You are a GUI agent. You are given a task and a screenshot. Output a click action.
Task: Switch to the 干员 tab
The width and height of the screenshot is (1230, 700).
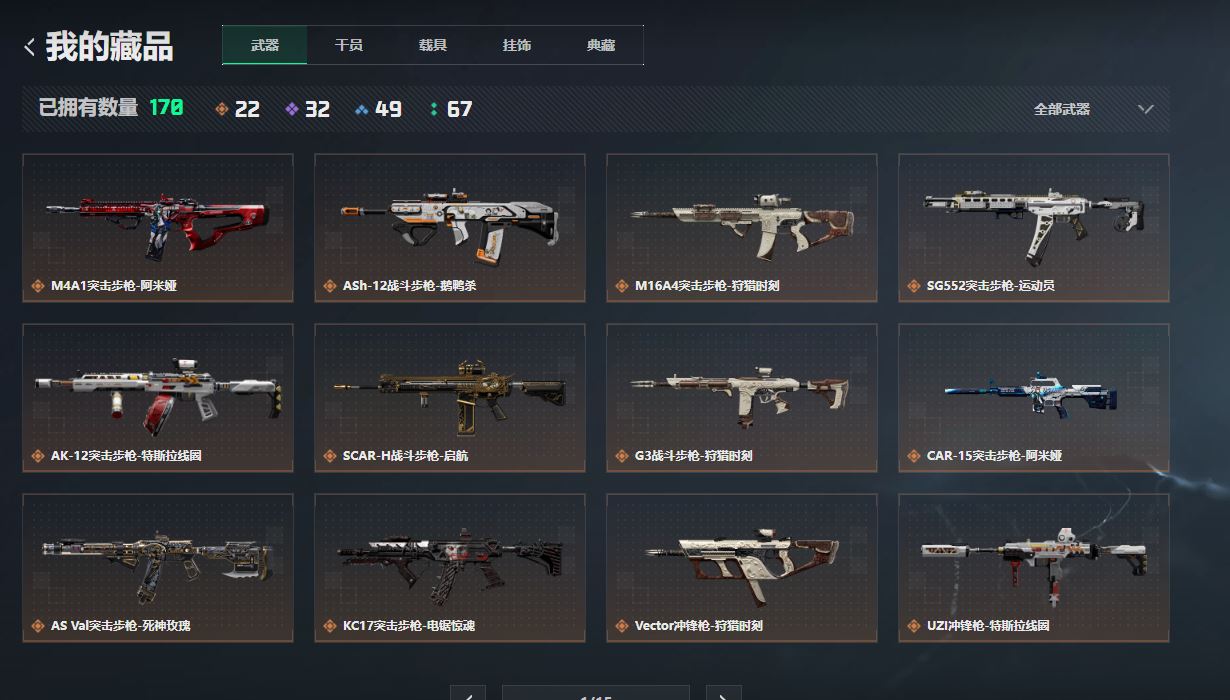[x=349, y=45]
